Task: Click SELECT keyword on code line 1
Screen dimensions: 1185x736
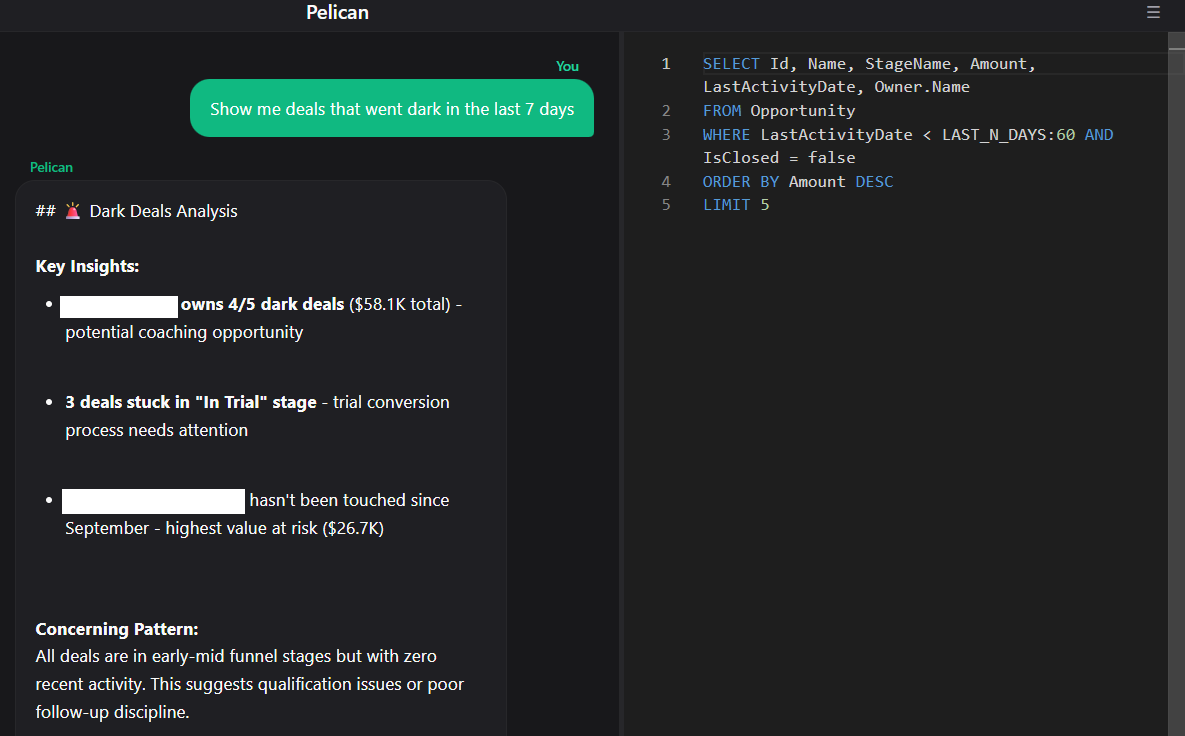Action: tap(731, 64)
